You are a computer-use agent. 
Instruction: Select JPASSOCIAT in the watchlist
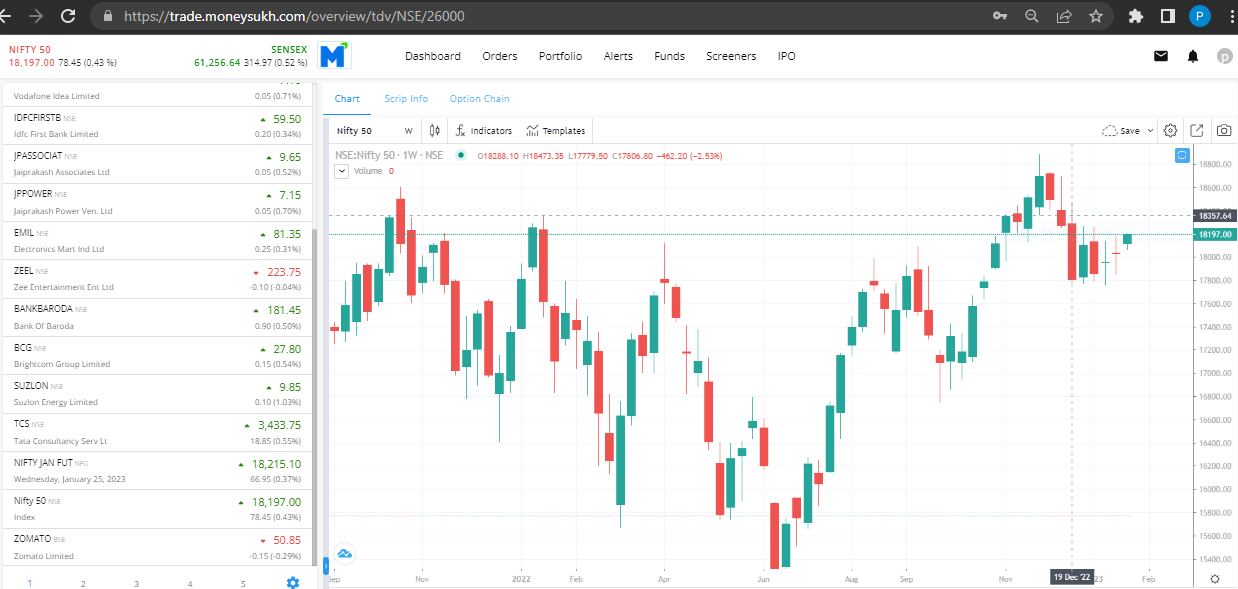pyautogui.click(x=157, y=164)
